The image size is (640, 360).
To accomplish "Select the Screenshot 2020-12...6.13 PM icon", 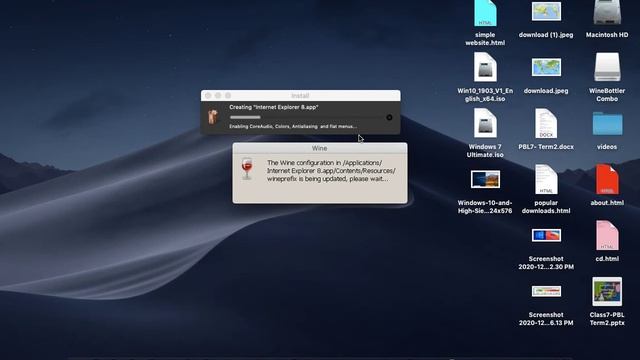I will pos(546,291).
